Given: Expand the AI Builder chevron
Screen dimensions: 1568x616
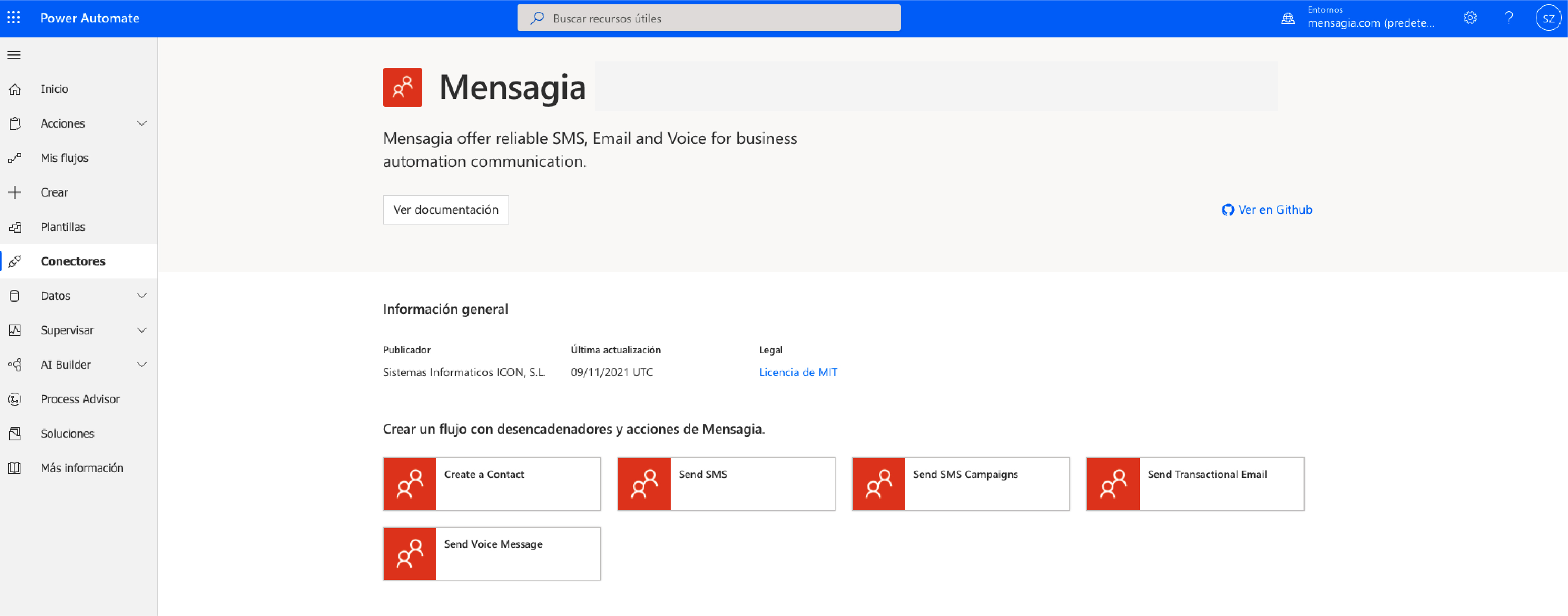Looking at the screenshot, I should 142,364.
